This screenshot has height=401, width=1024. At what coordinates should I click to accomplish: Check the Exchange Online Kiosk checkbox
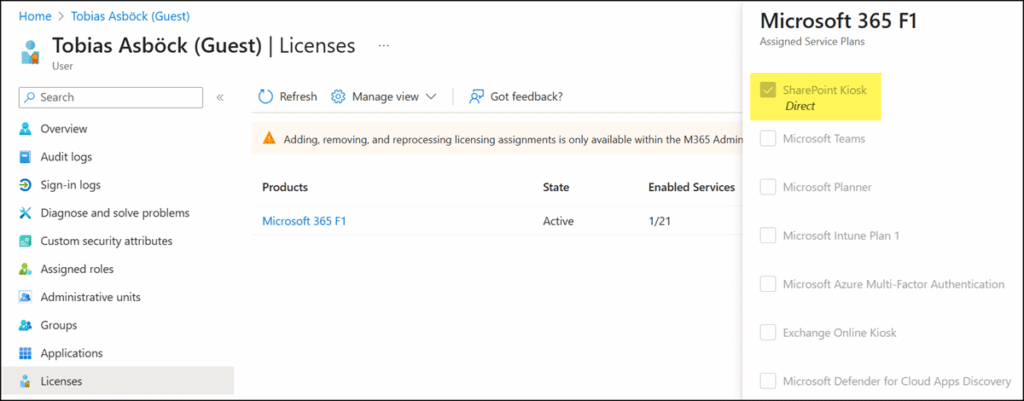[768, 332]
